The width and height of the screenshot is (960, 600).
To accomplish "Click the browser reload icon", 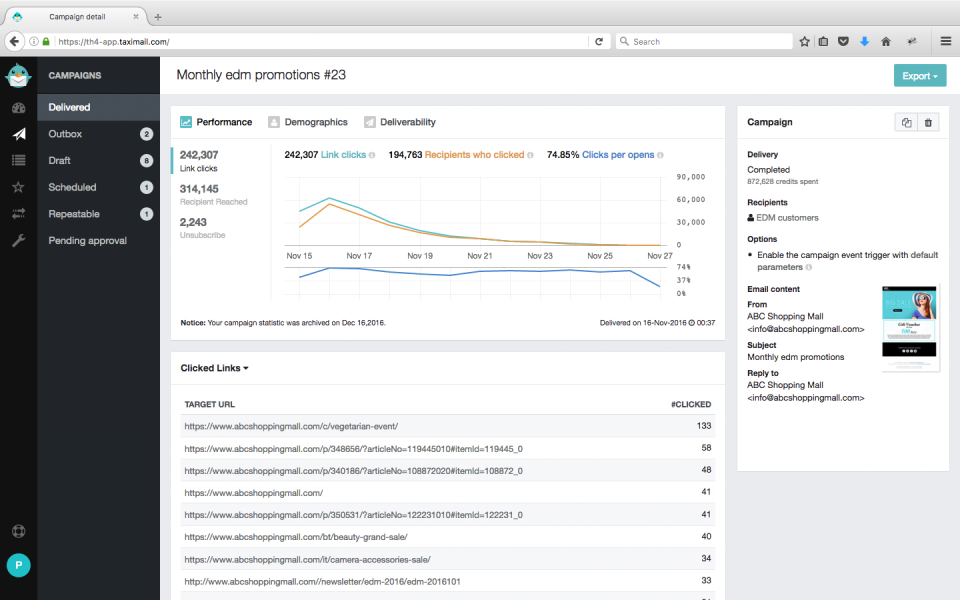I will pos(599,42).
